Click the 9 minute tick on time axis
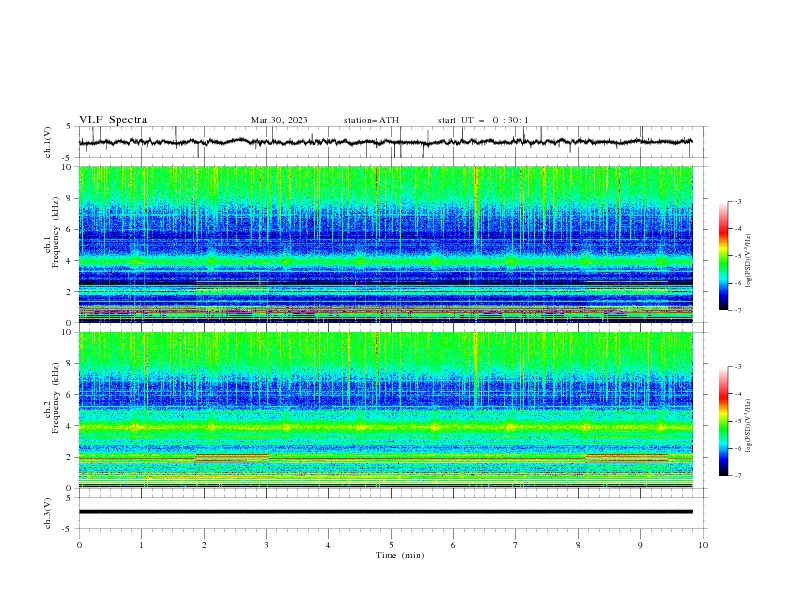Screen dimensions: 792x612 640,545
